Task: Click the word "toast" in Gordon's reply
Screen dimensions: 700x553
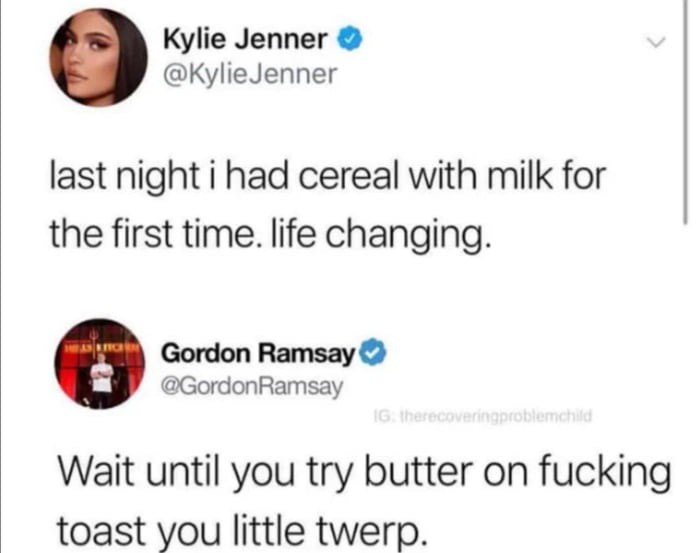Action: pyautogui.click(x=102, y=531)
